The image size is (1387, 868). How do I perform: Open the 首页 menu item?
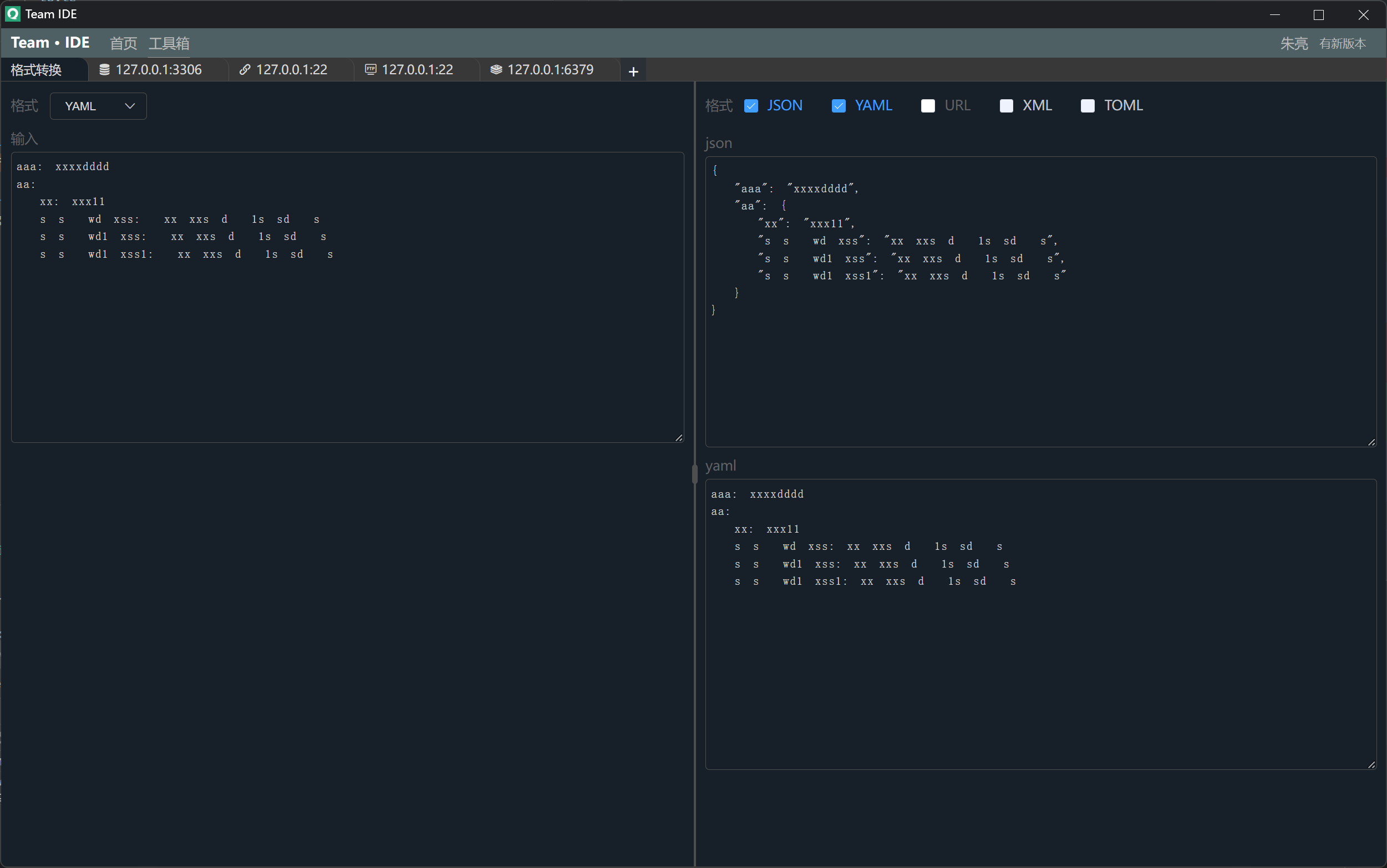coord(123,43)
